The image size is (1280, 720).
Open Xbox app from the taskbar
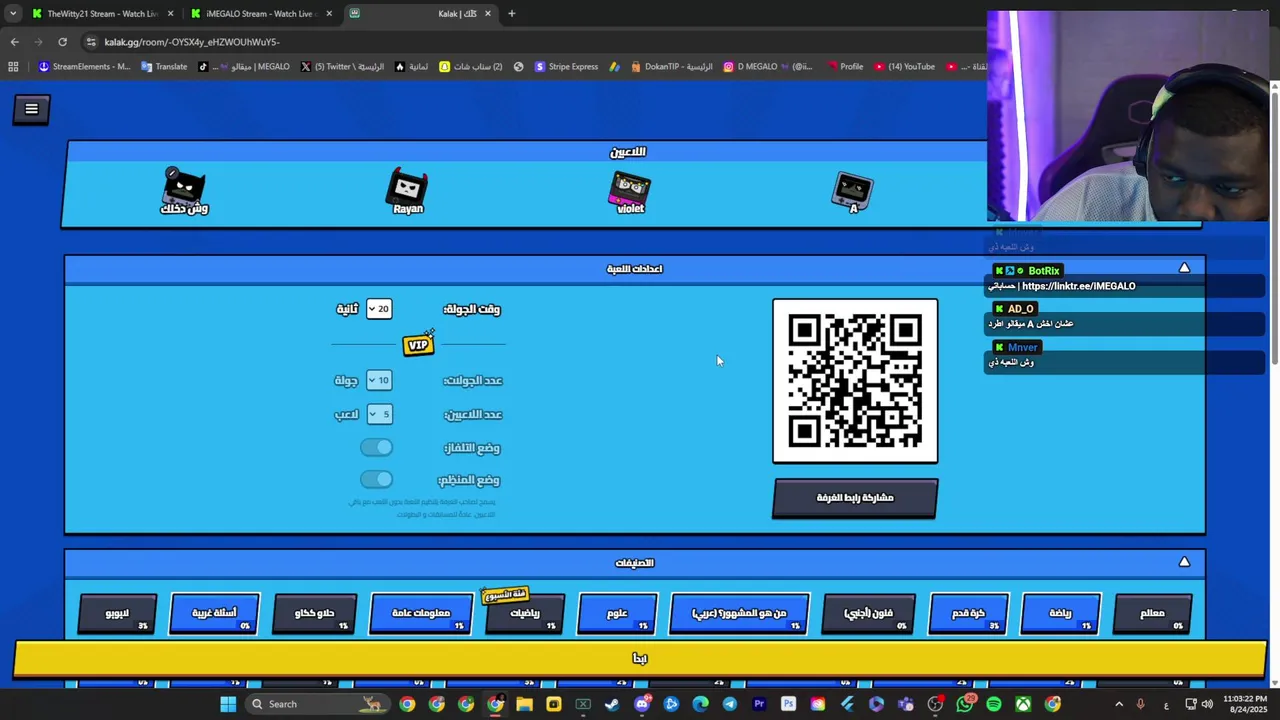click(1023, 704)
